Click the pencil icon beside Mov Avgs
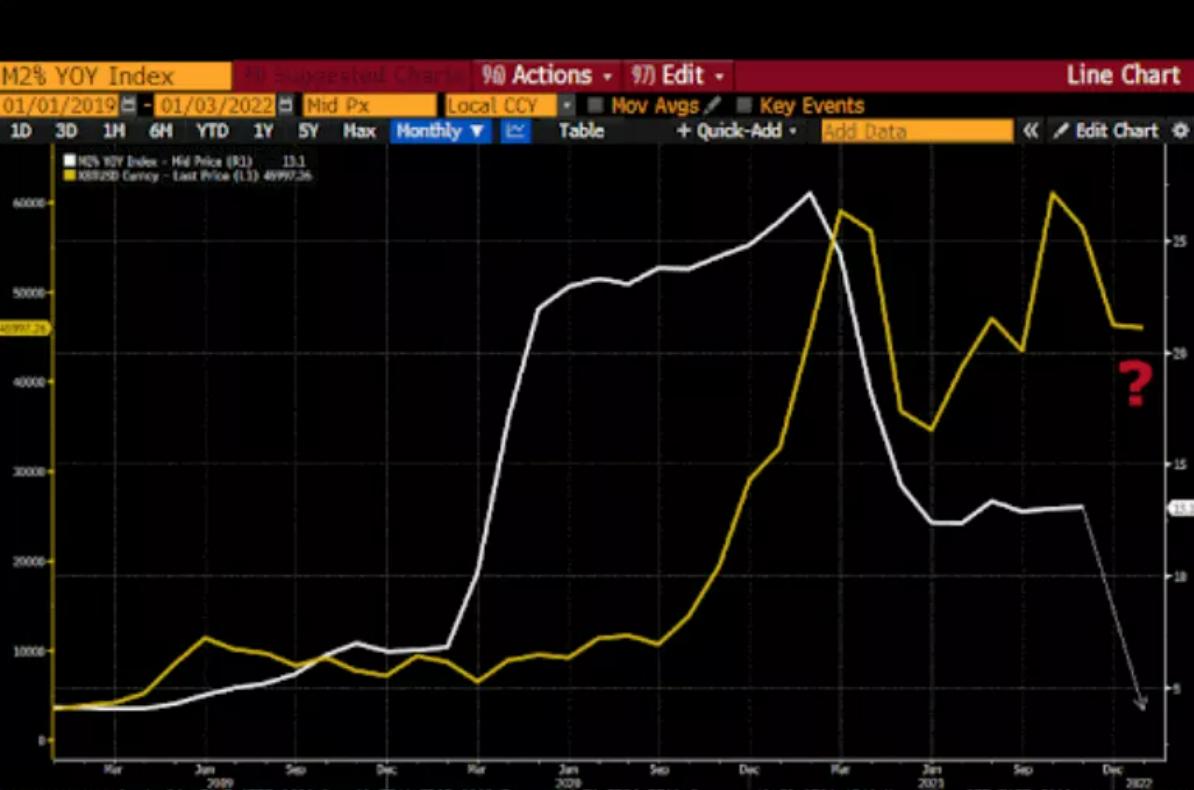The height and width of the screenshot is (790, 1194). coord(712,106)
